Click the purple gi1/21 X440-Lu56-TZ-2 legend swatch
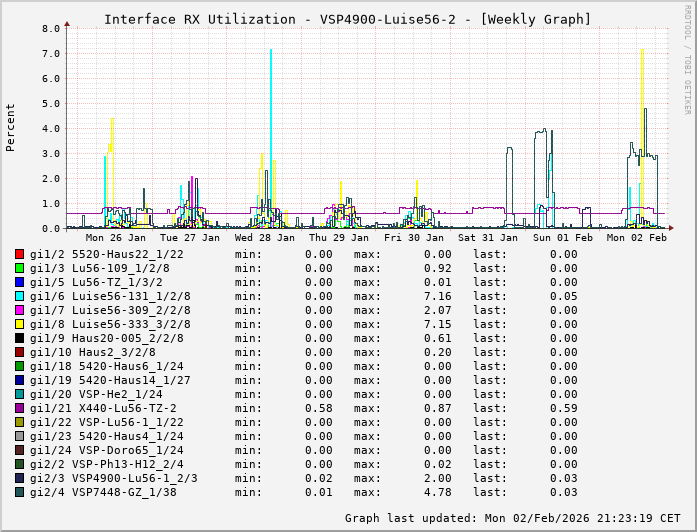The image size is (697, 532). point(20,408)
